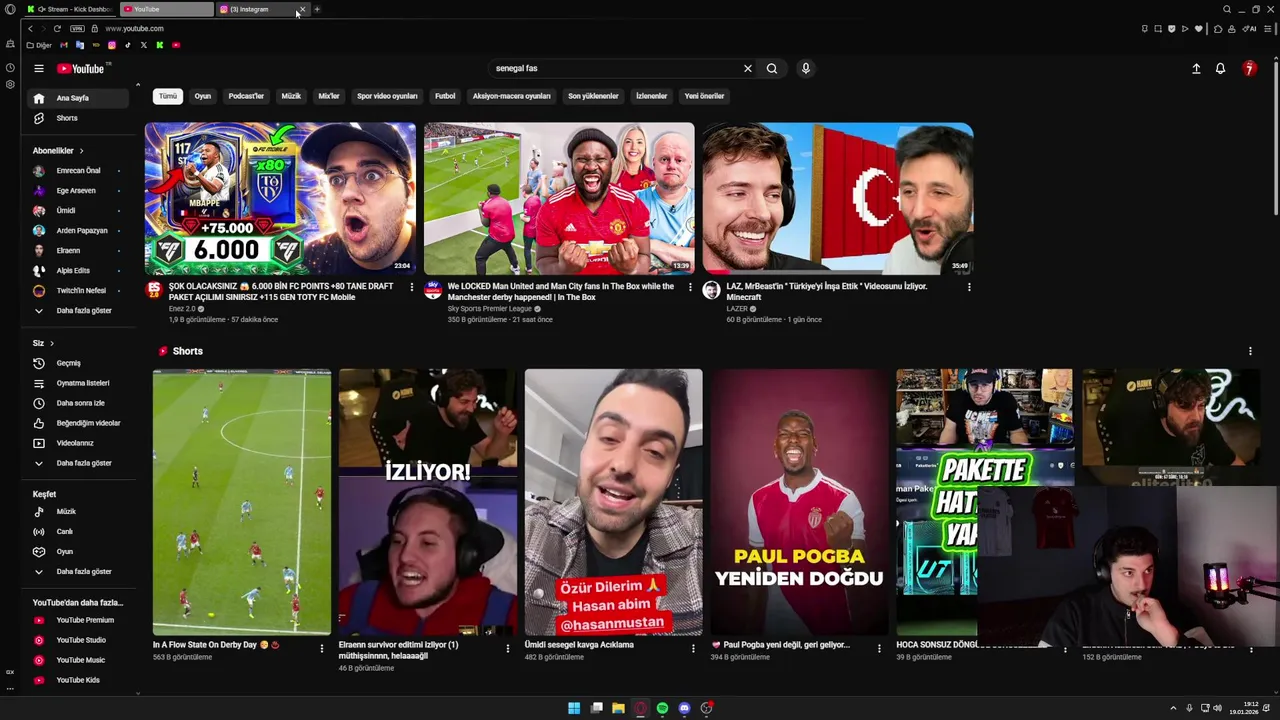This screenshot has height=720, width=1280.
Task: Start voice search with microphone icon
Action: point(806,69)
